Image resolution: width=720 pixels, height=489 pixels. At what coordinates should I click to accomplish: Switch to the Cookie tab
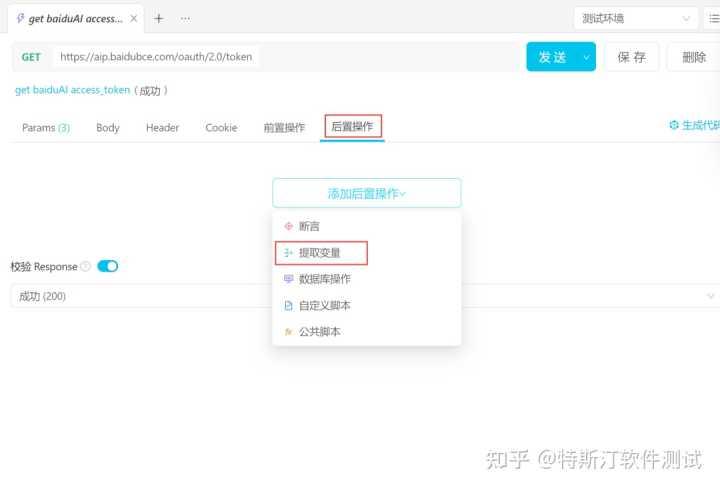pyautogui.click(x=221, y=128)
